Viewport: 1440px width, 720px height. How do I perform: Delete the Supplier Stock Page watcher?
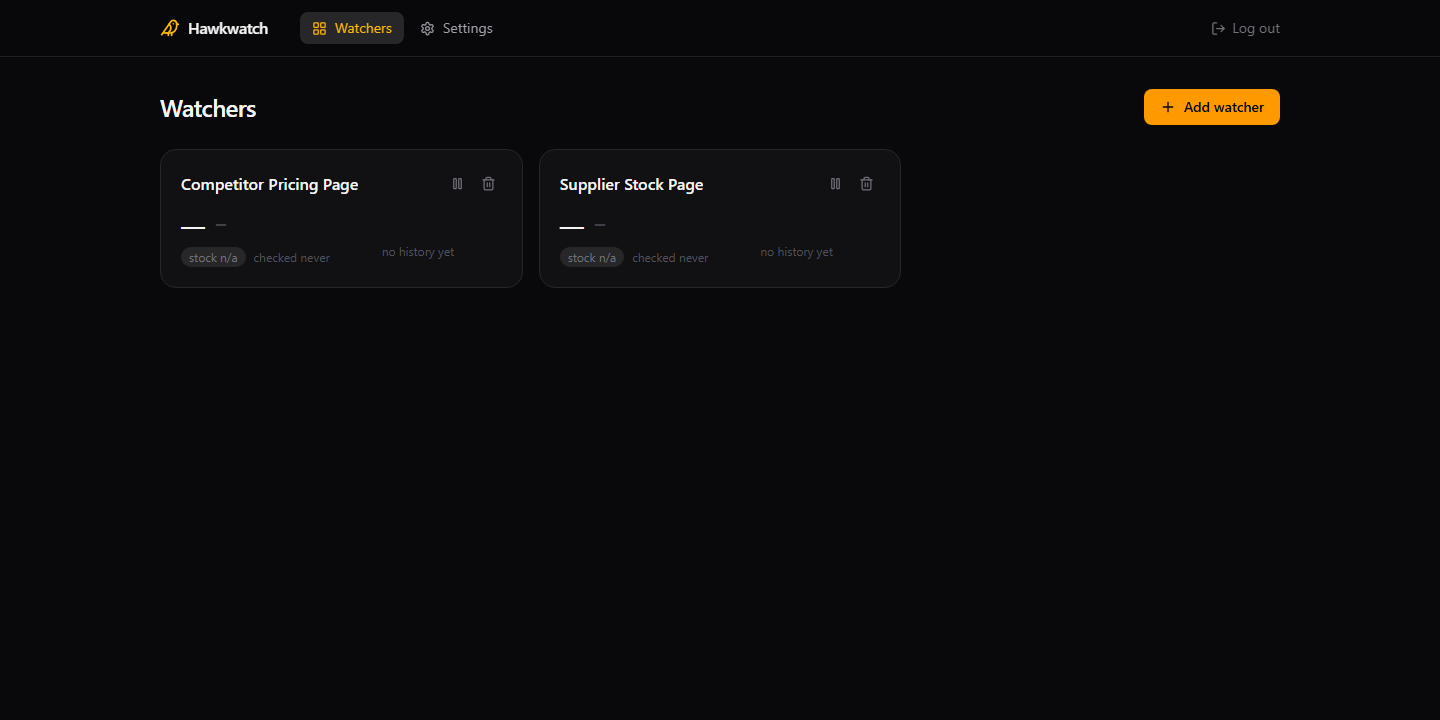(866, 184)
